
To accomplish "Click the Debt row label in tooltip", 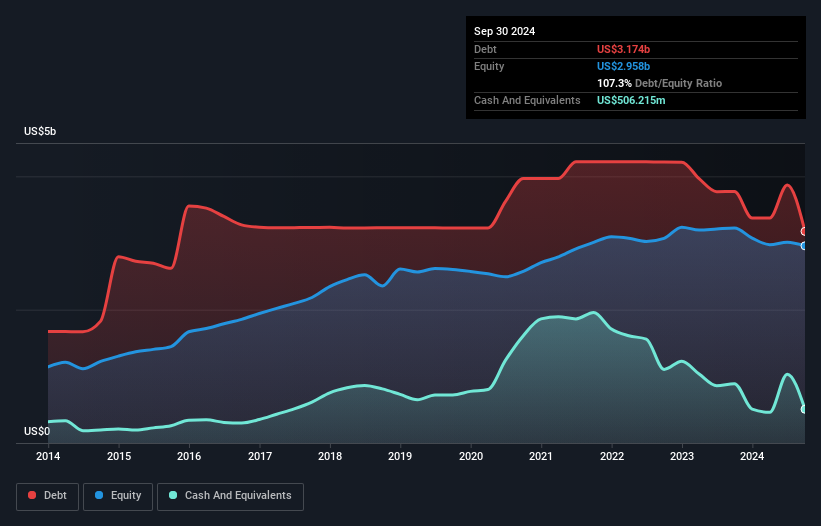I will click(x=485, y=49).
